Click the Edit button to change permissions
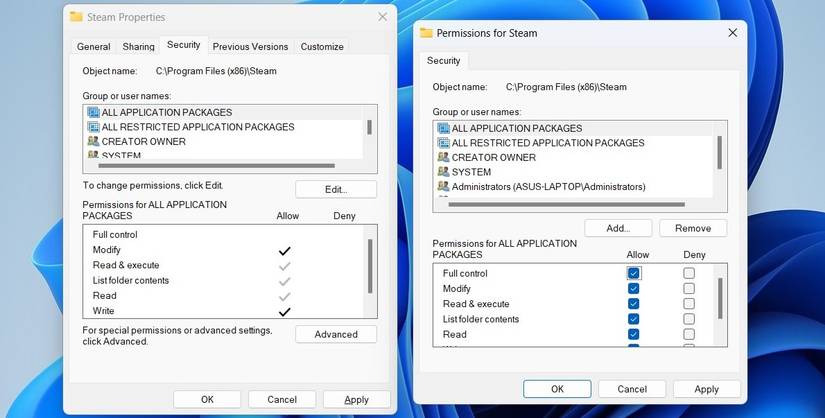Viewport: 825px width, 418px height. pos(336,190)
